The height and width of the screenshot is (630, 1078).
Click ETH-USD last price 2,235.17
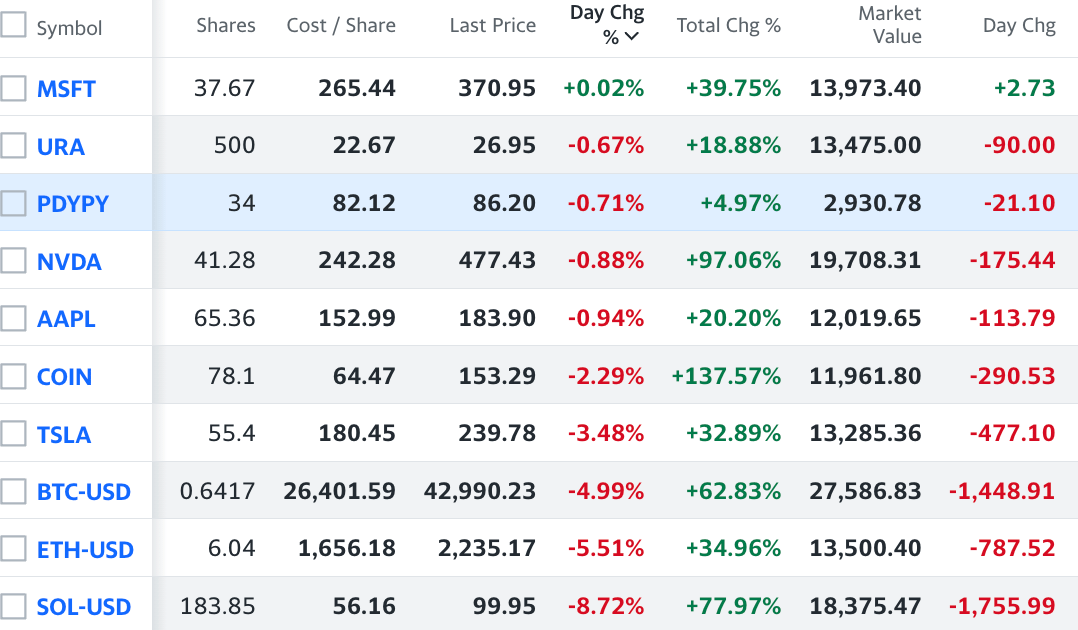(x=487, y=548)
